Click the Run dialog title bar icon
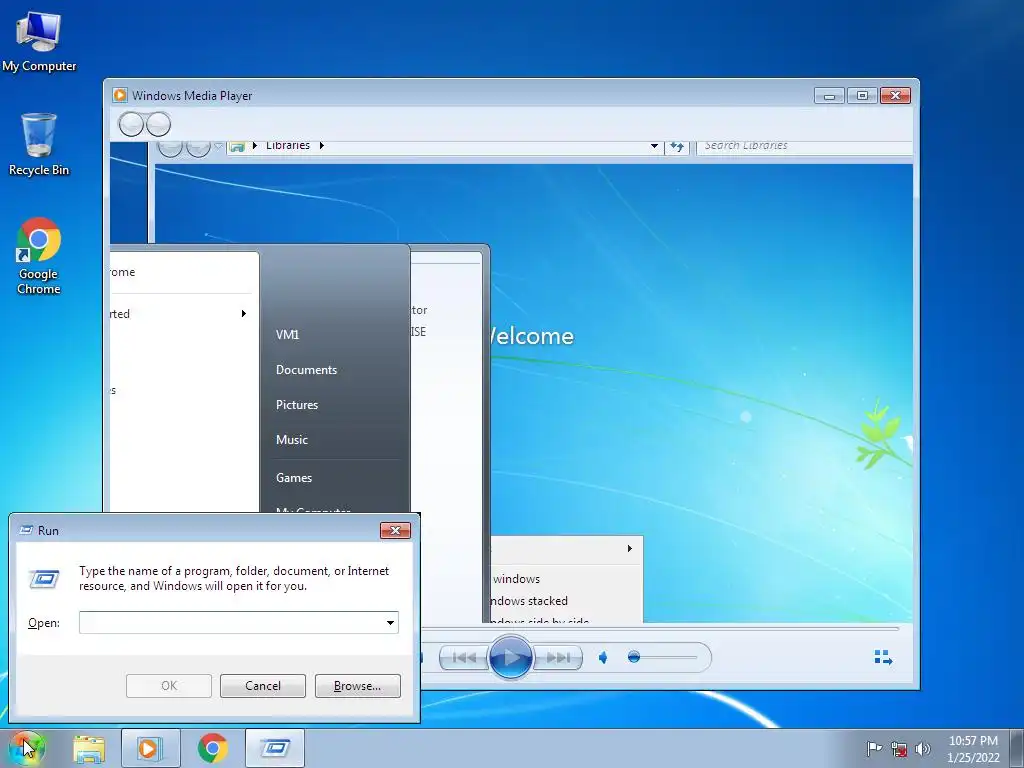 click(26, 530)
